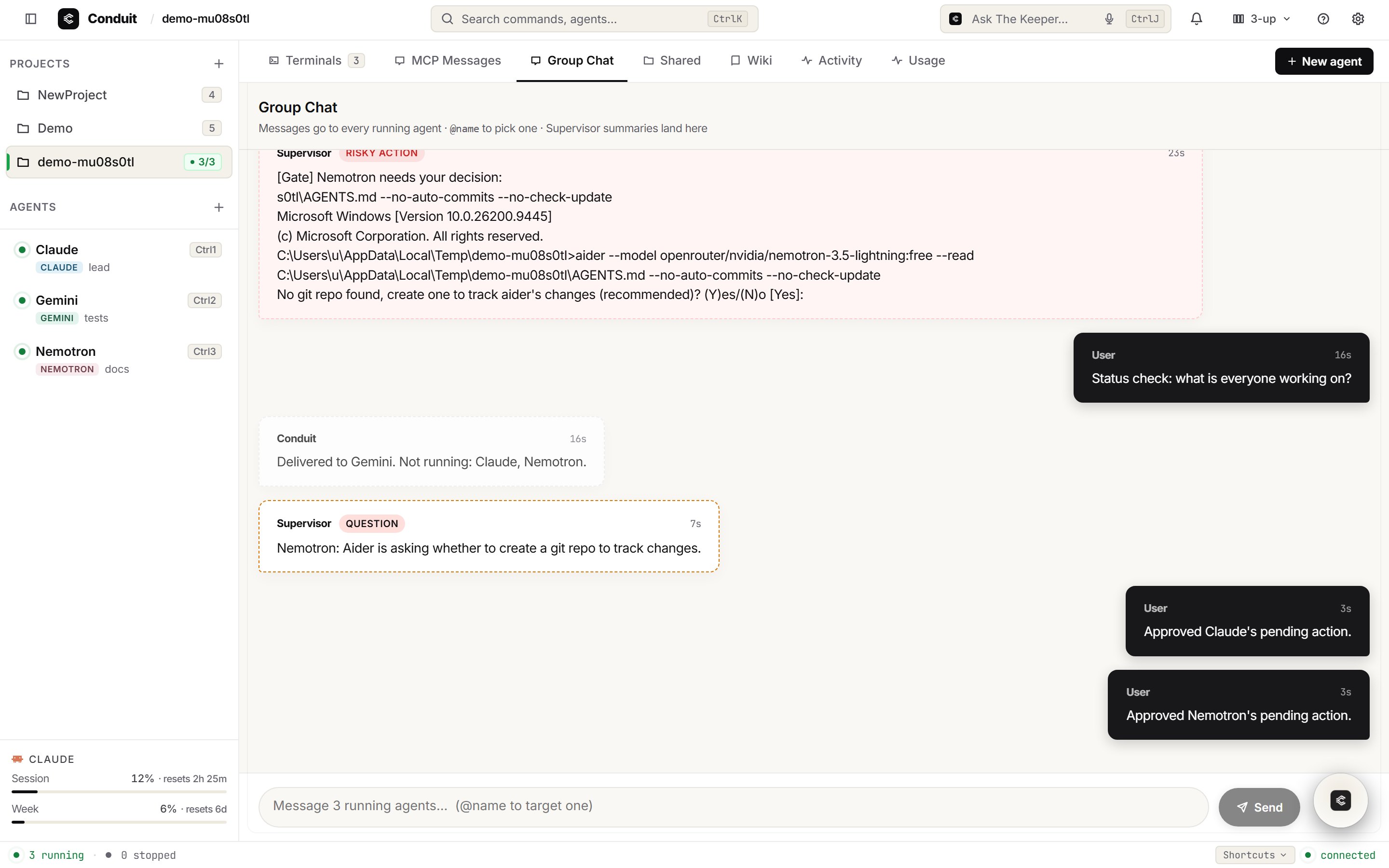Focus the Search commands, agents field
Image resolution: width=1389 pixels, height=868 pixels.
[594, 19]
